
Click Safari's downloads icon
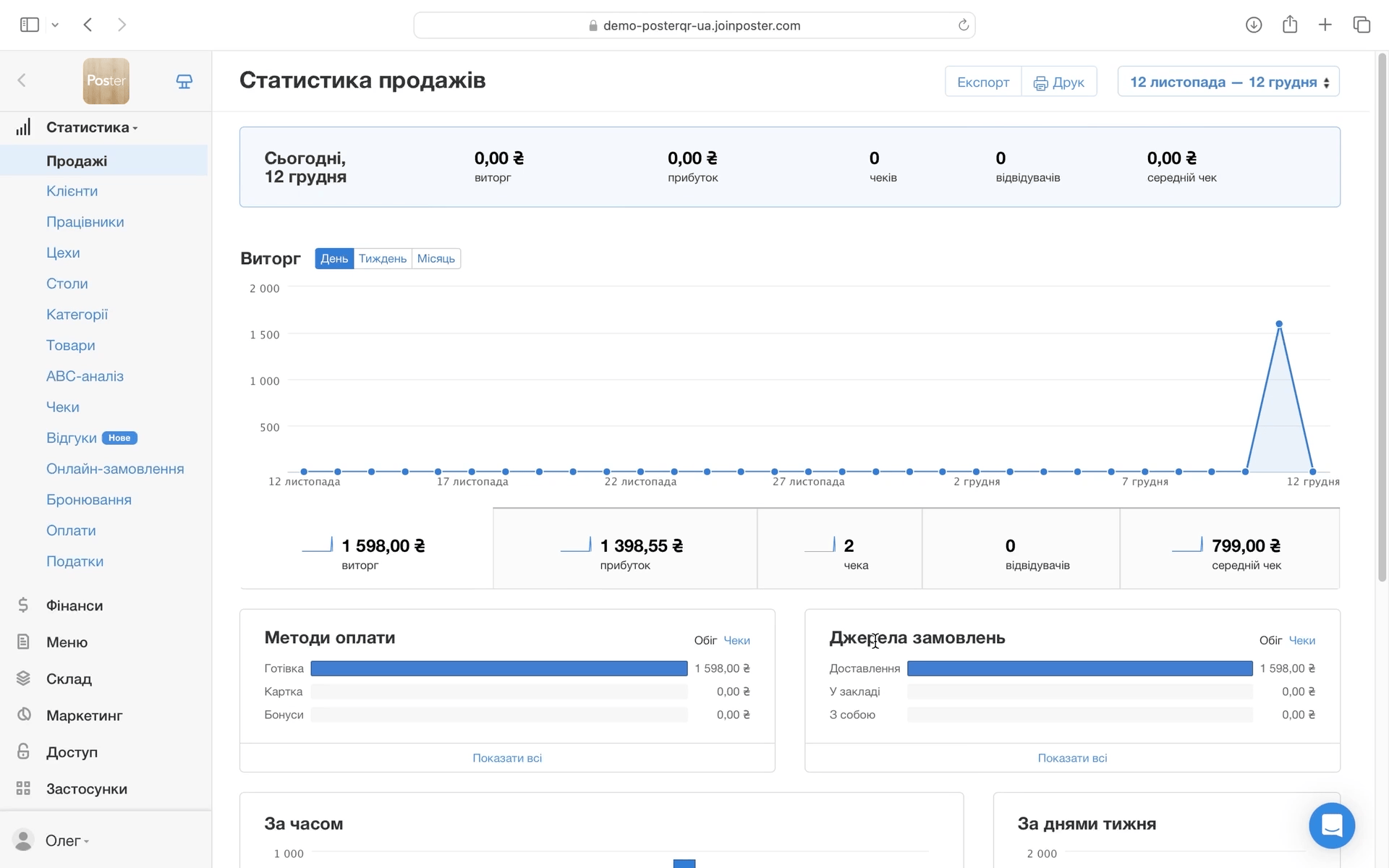1254,25
